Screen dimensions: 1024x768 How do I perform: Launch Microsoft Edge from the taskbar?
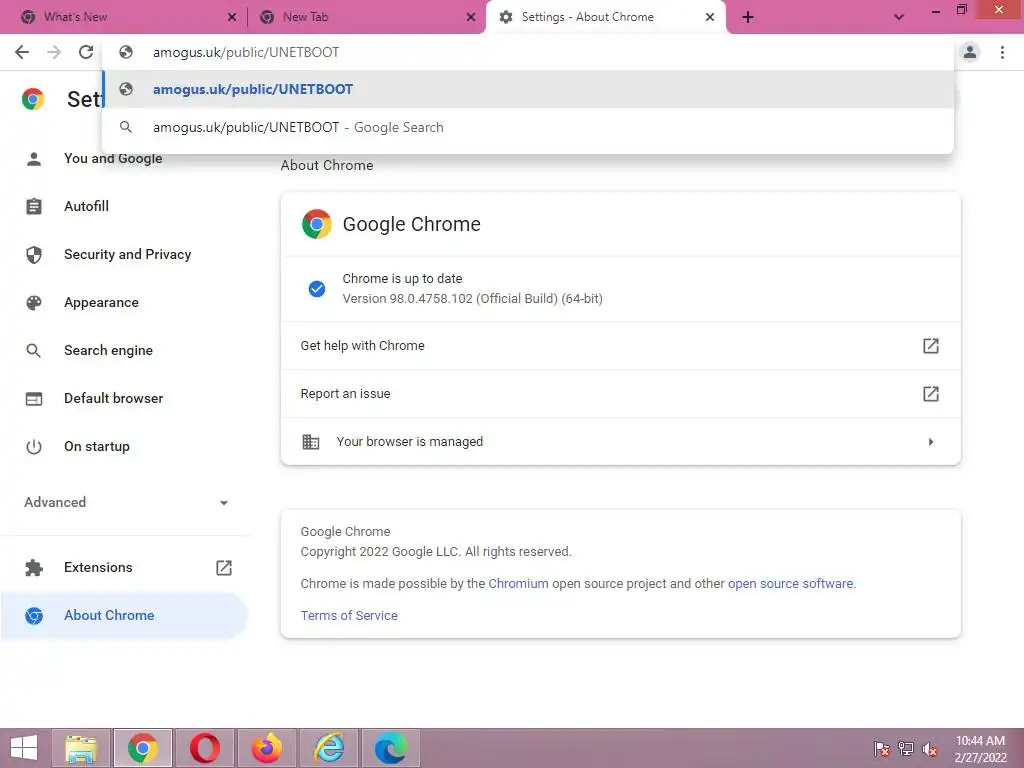[x=391, y=748]
